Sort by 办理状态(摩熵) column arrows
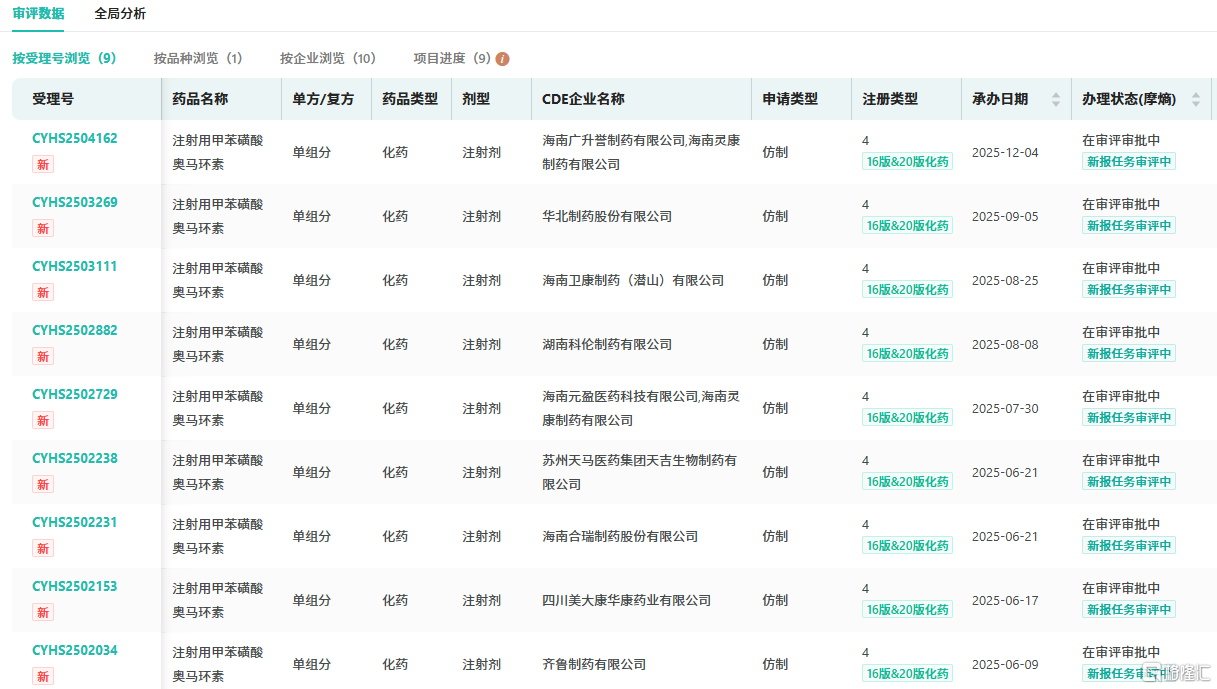 pyautogui.click(x=1195, y=99)
